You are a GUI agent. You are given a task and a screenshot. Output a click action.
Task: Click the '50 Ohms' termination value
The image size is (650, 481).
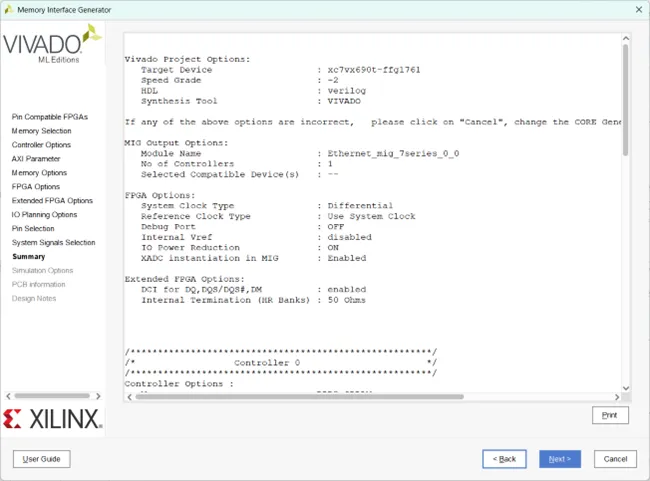[347, 300]
